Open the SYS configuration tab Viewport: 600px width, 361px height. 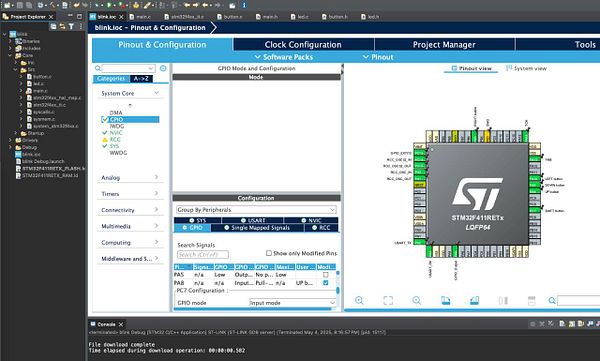(197, 221)
